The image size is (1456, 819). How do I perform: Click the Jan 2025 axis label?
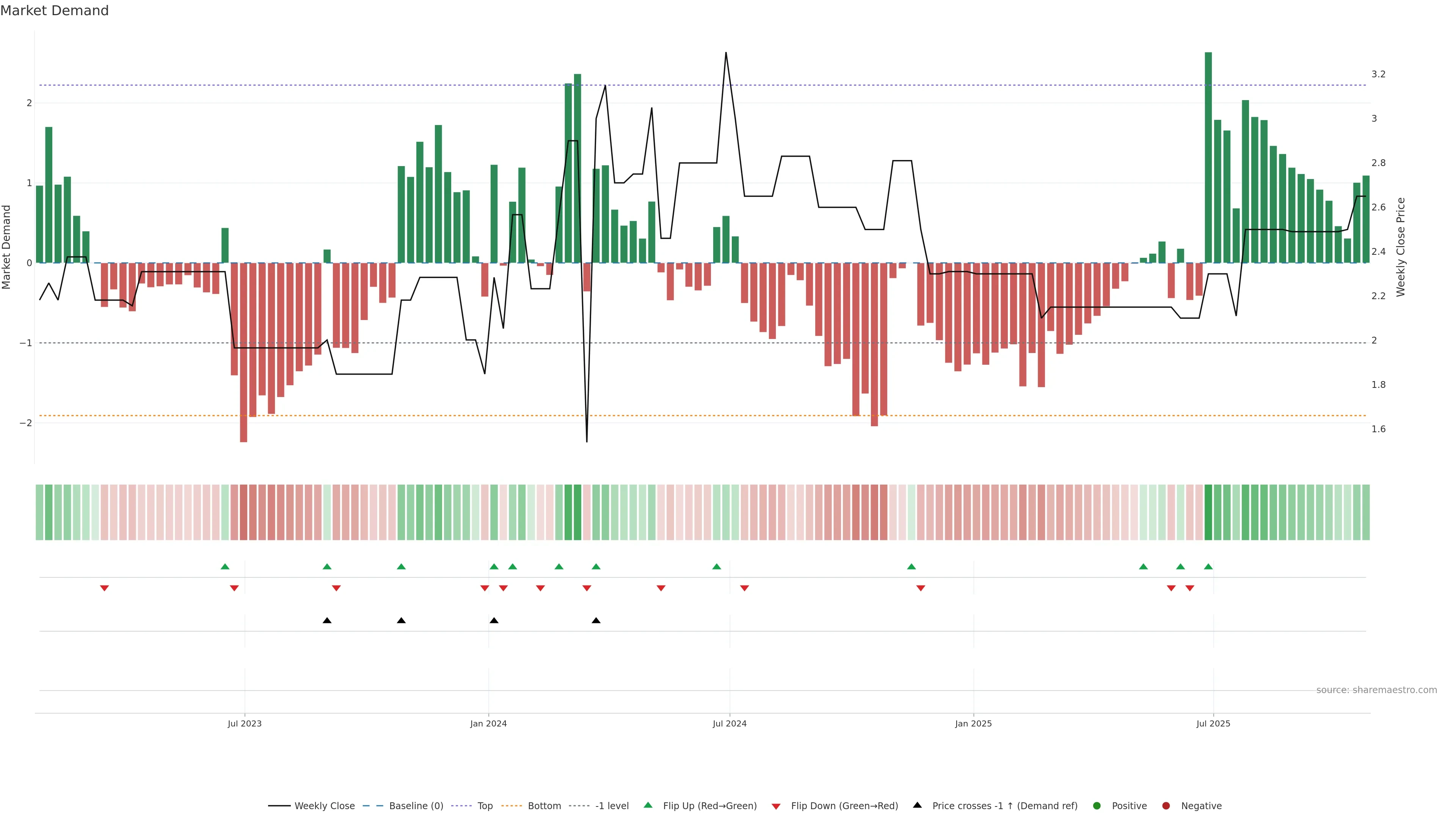click(973, 723)
